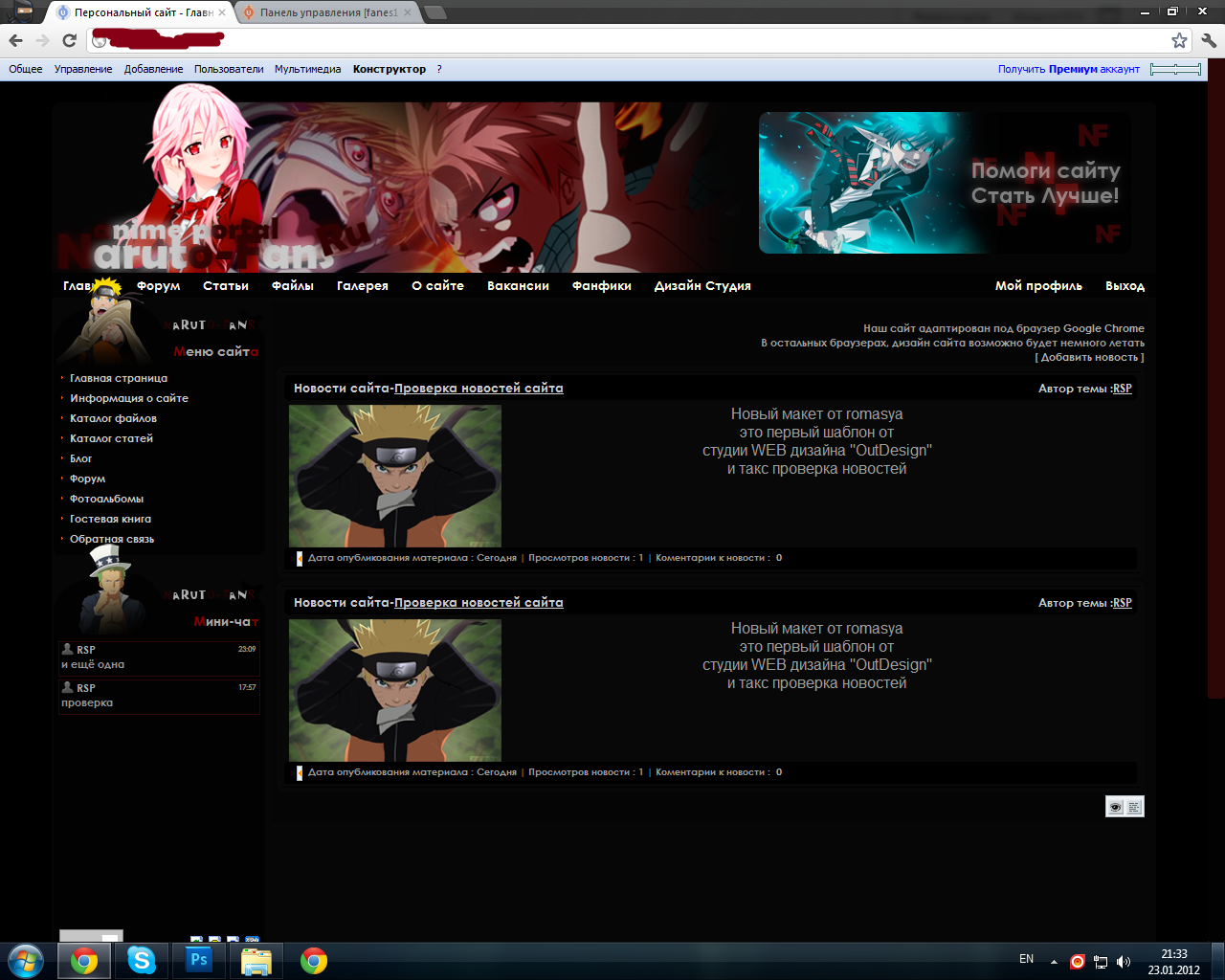1225x980 pixels.
Task: Open the 'Общее' admin menu
Action: coord(26,69)
